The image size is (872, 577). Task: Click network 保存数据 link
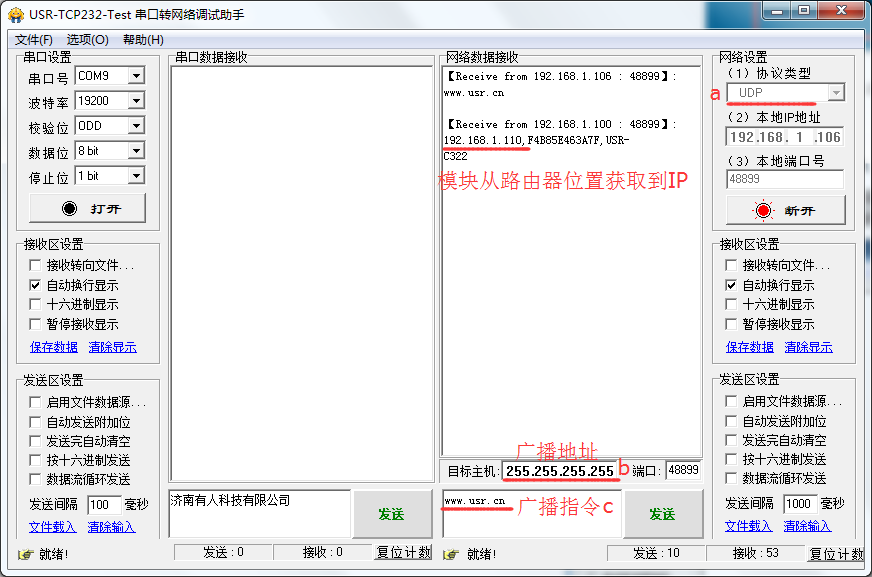point(749,347)
